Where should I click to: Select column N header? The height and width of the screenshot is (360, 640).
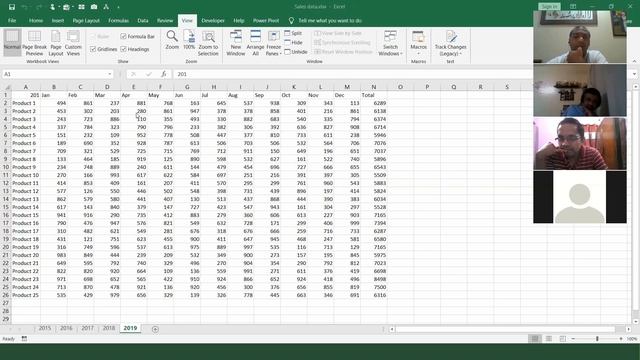(x=373, y=87)
